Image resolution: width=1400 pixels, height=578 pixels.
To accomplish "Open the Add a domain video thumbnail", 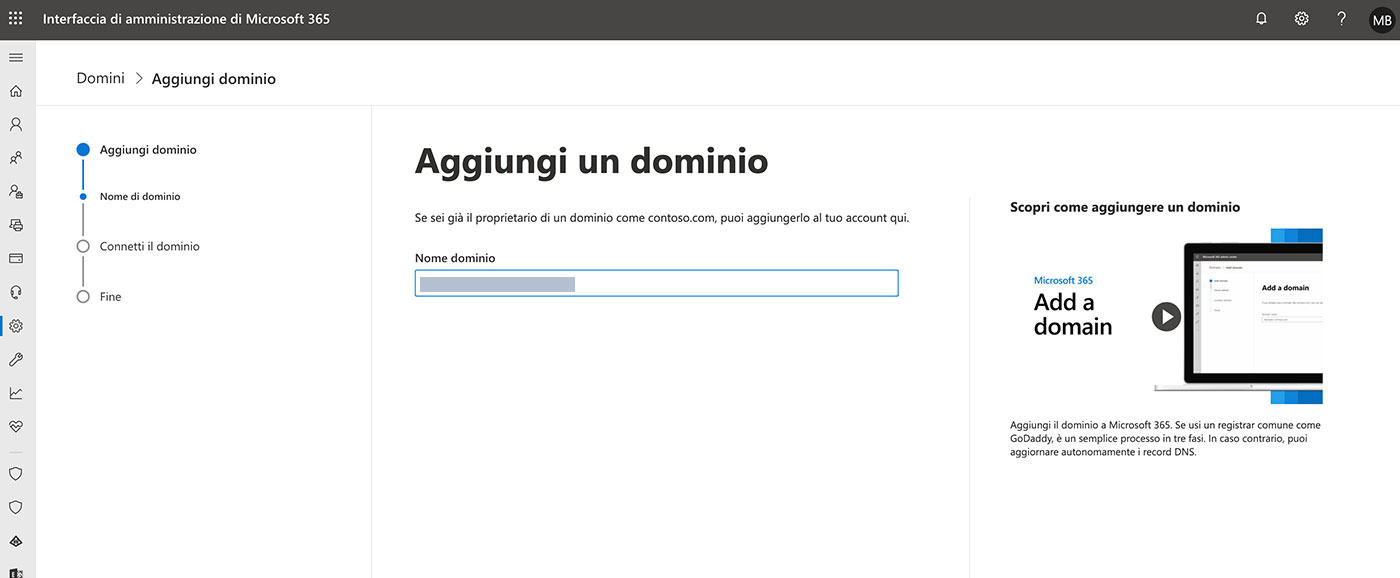I will [1166, 316].
